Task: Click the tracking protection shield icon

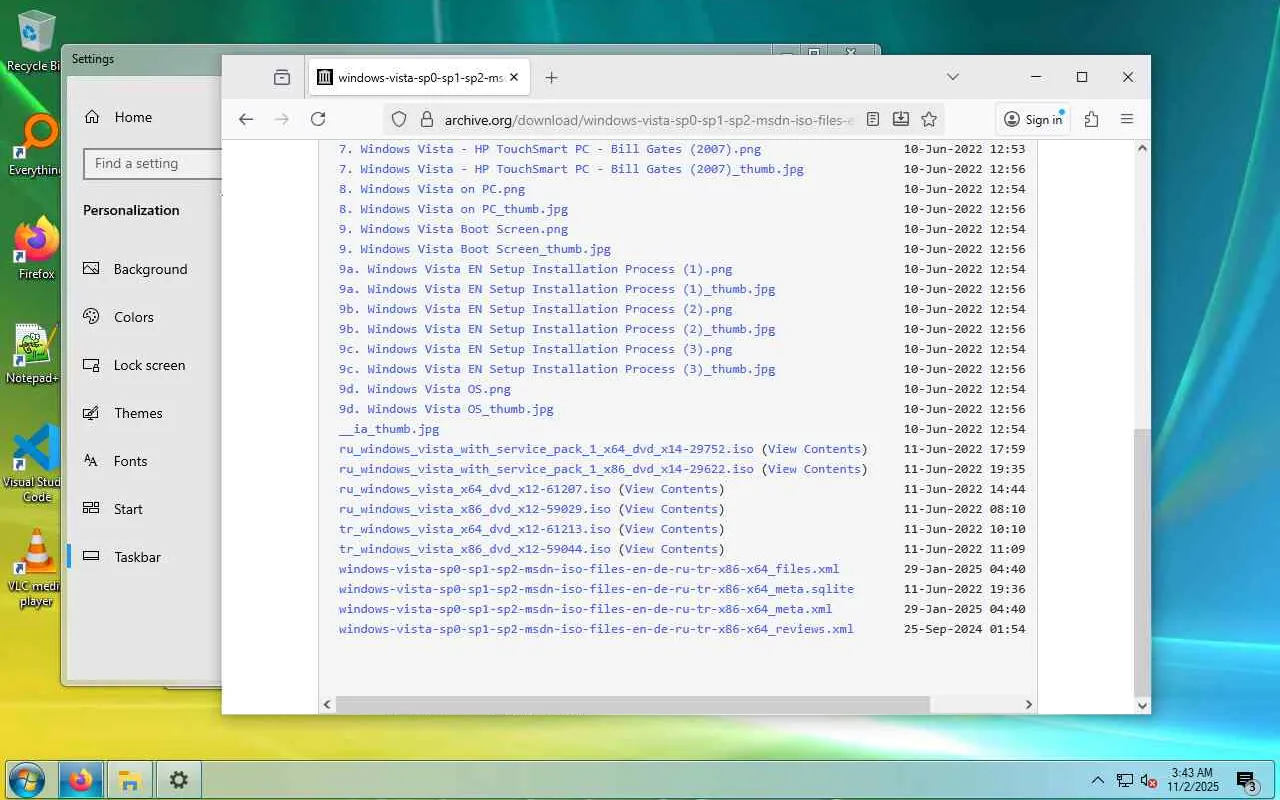Action: tap(399, 119)
